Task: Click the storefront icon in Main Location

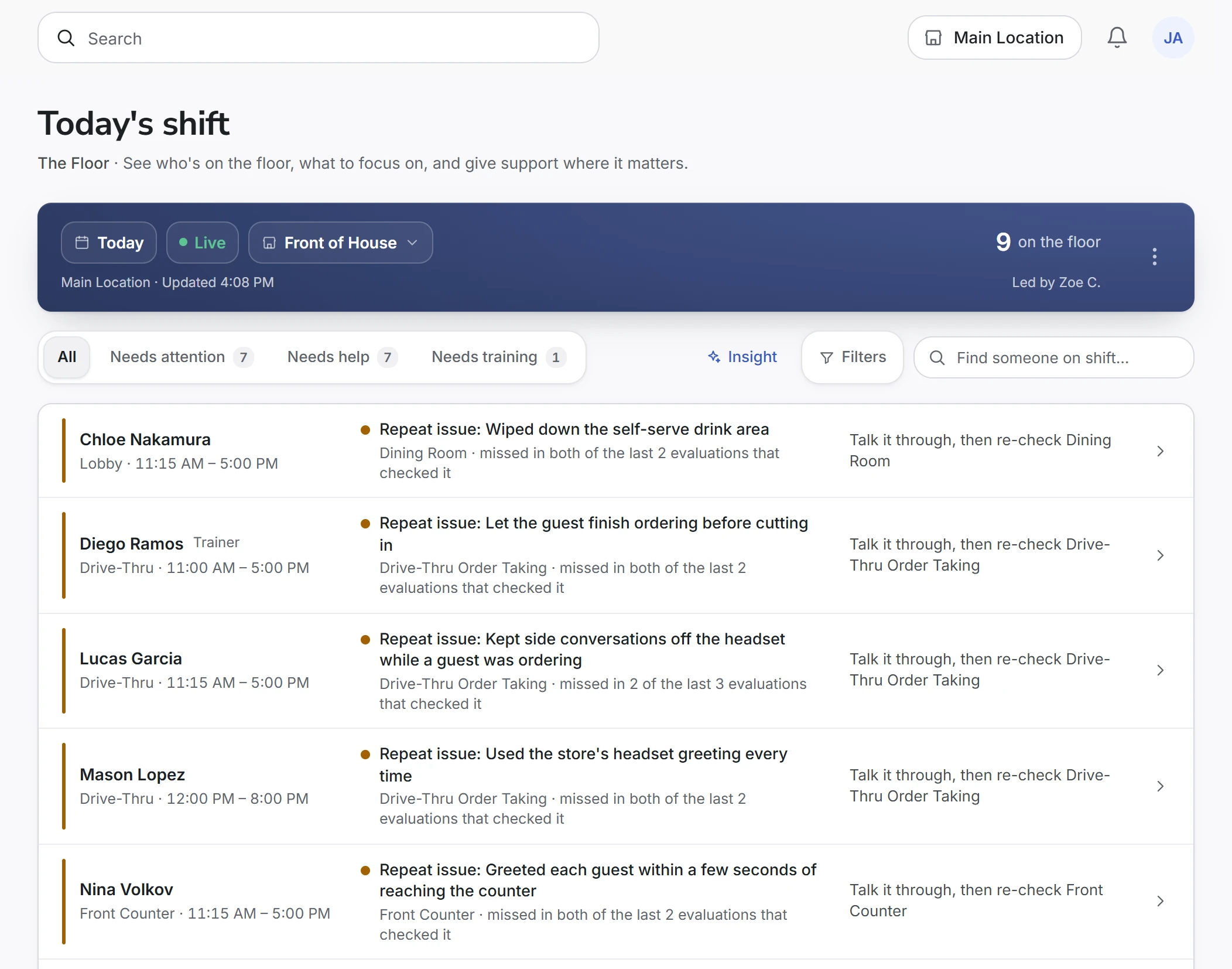Action: pyautogui.click(x=933, y=37)
